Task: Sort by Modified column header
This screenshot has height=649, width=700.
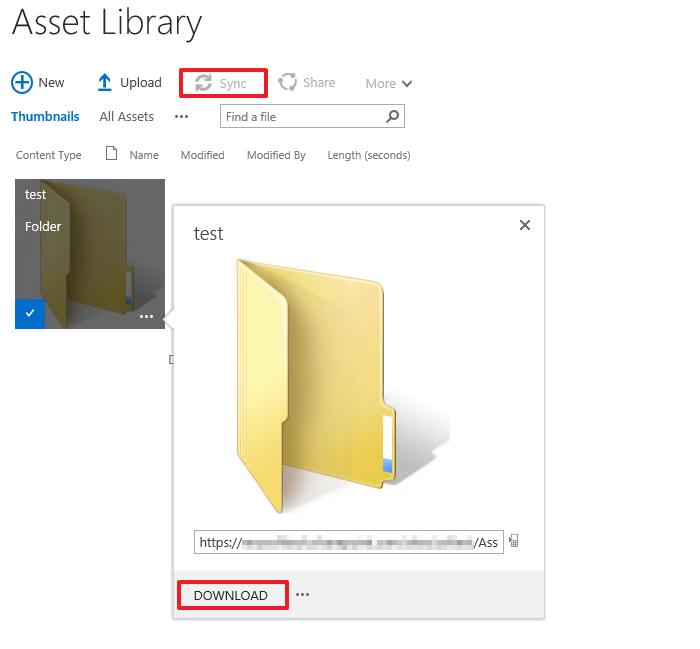Action: click(x=202, y=155)
